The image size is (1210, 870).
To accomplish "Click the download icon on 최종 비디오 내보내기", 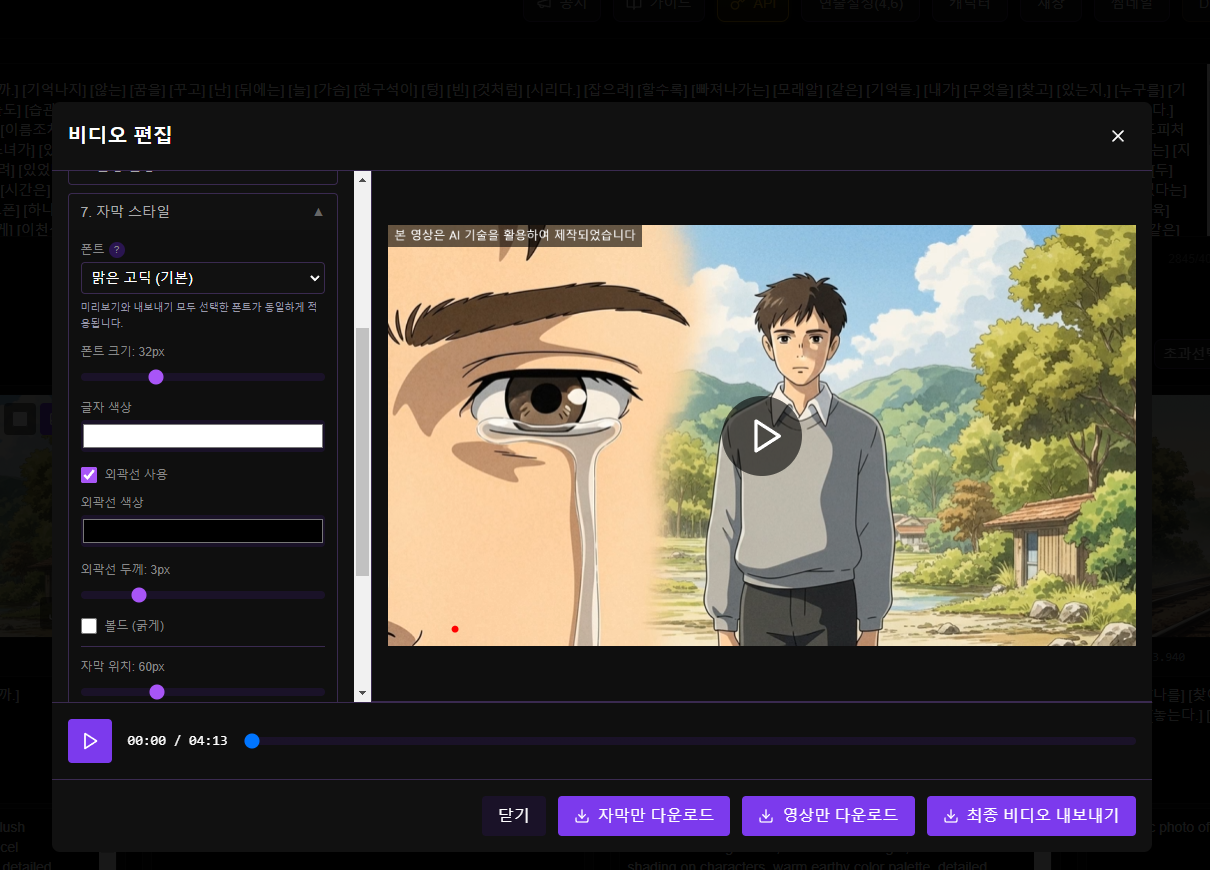I will coord(951,816).
